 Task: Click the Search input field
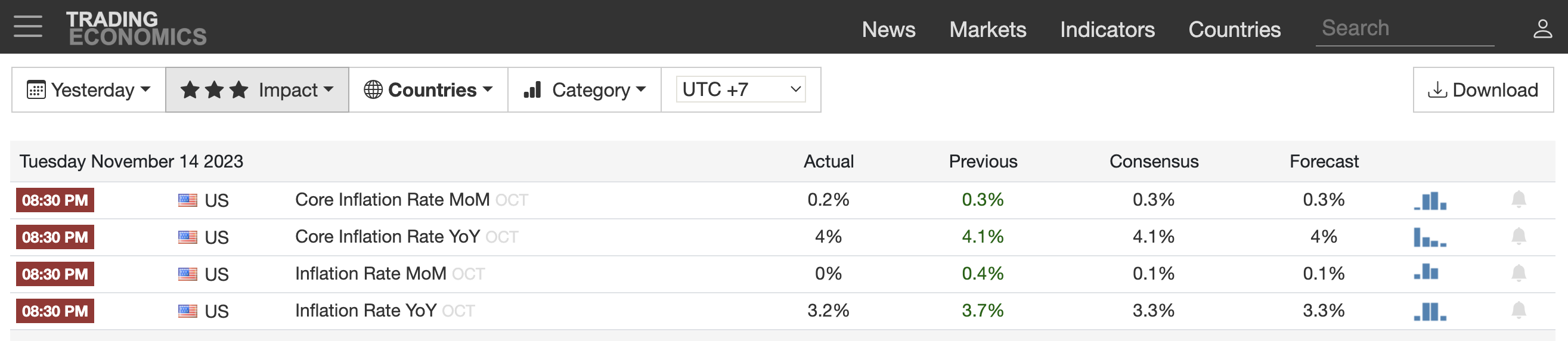click(x=1405, y=28)
